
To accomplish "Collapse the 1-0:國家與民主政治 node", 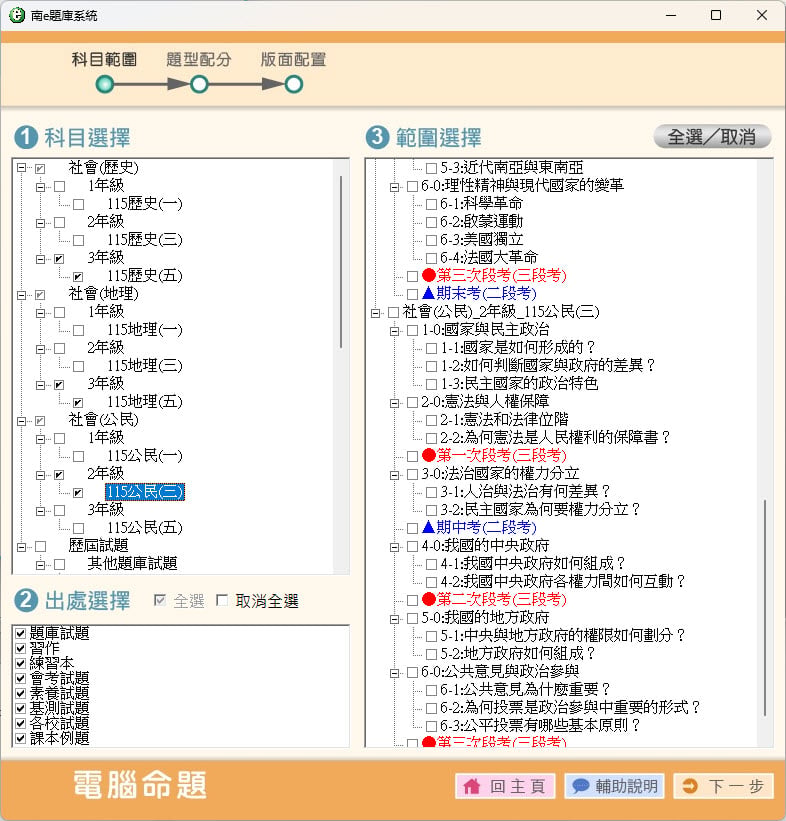I will pyautogui.click(x=394, y=331).
